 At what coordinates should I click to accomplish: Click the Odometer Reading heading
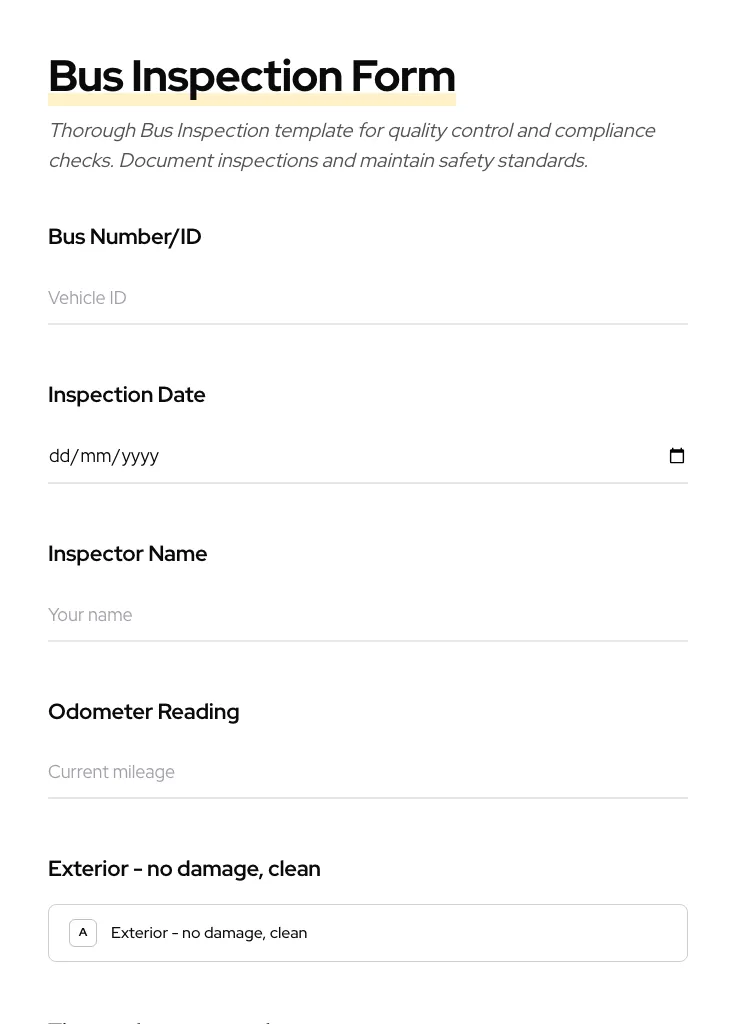pyautogui.click(x=143, y=711)
